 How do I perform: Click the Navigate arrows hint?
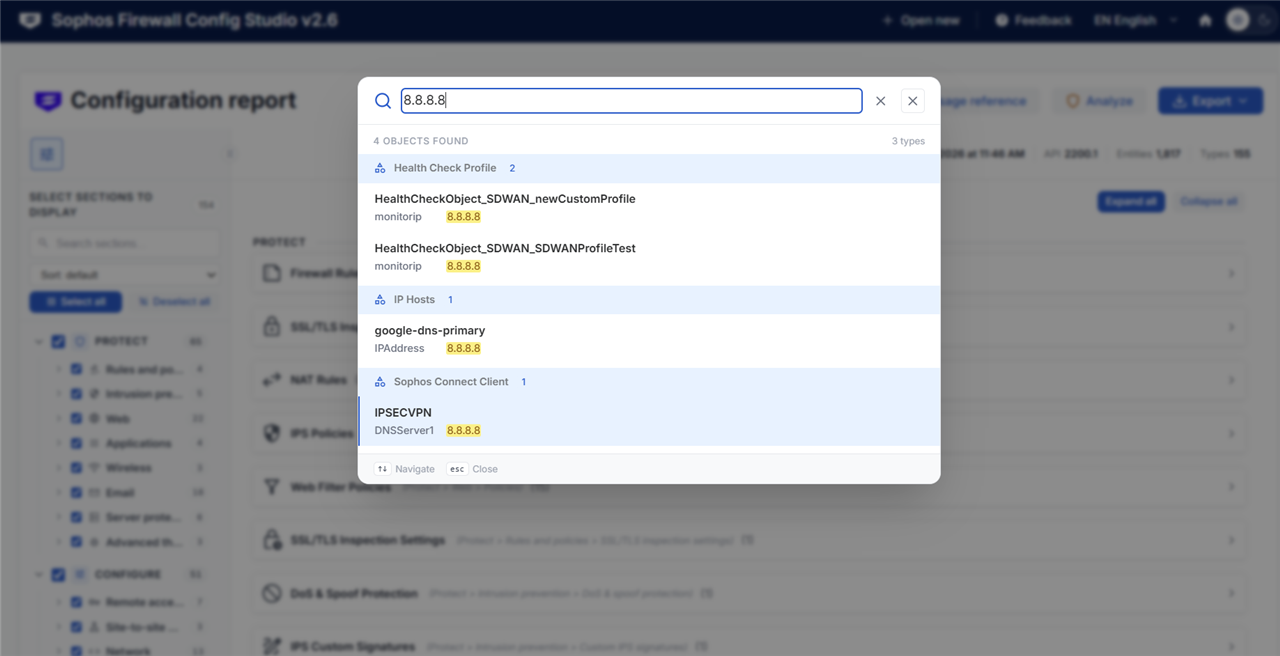405,469
